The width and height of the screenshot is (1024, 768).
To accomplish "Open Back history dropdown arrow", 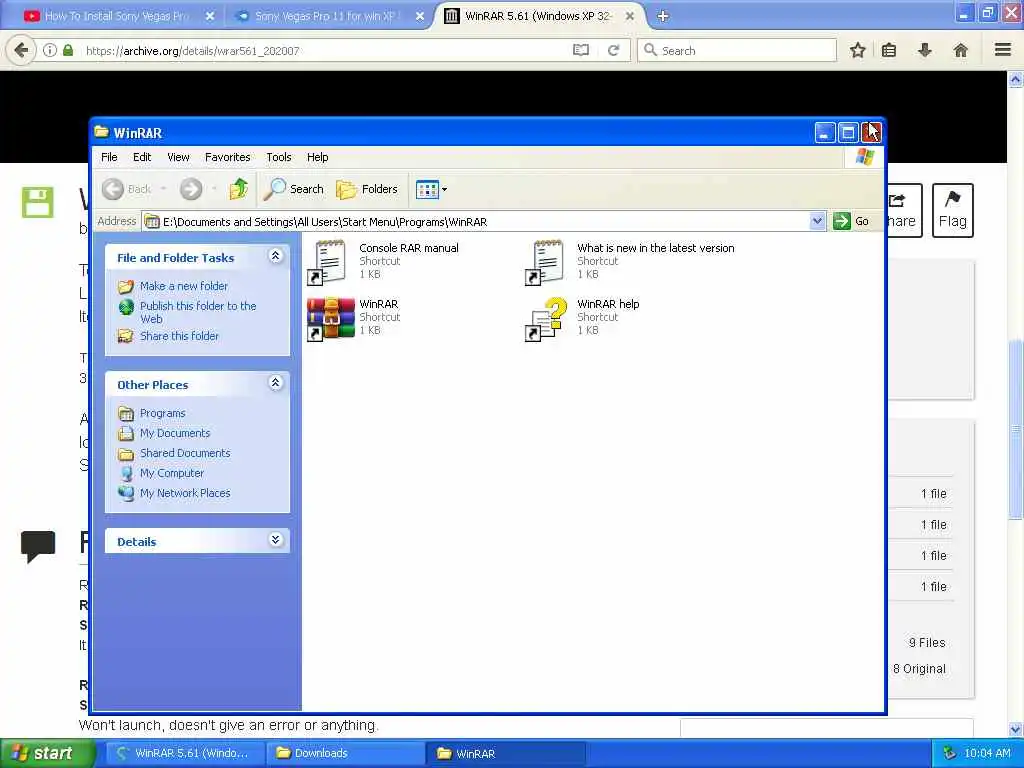I will 163,189.
